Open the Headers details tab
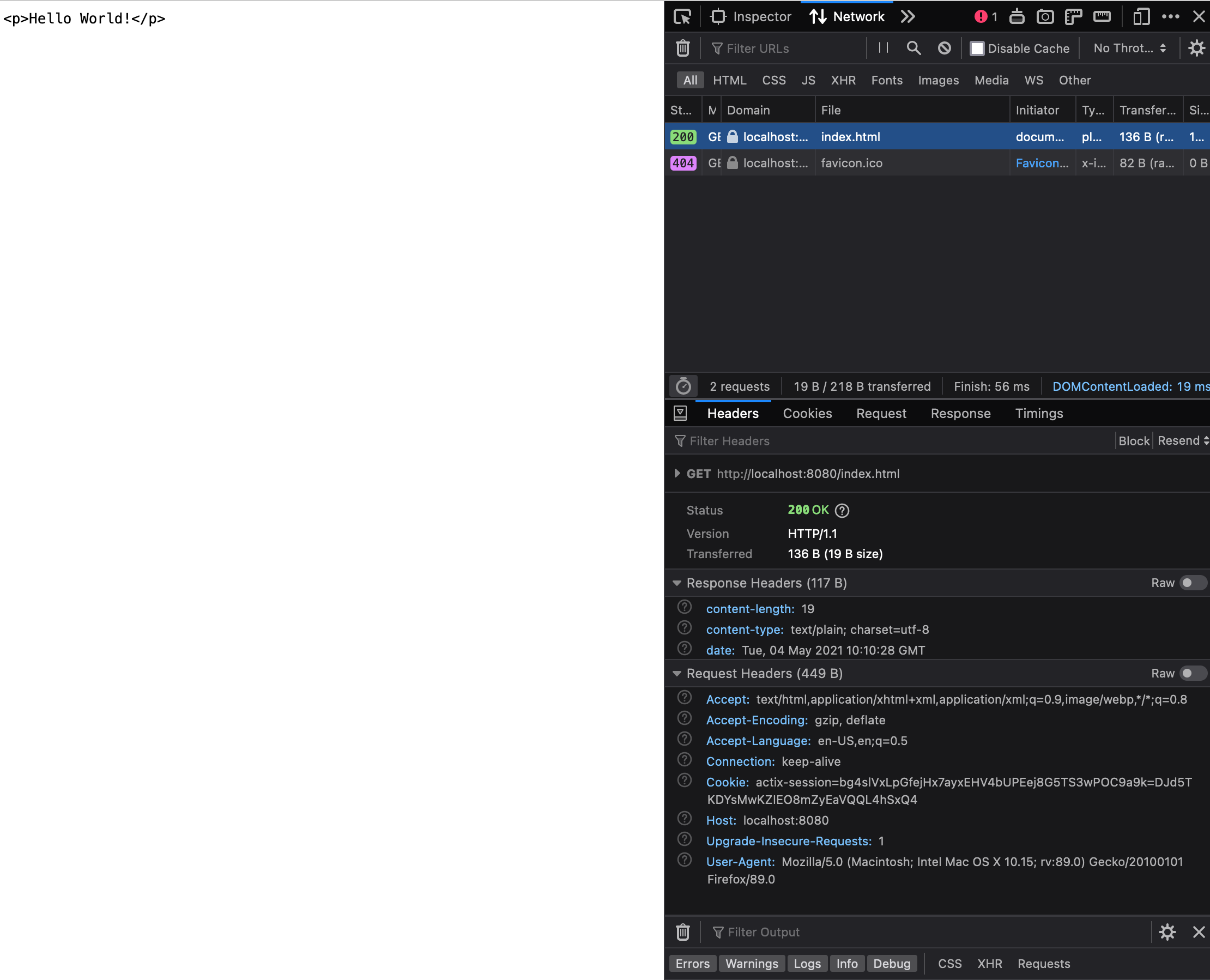Screen dimensions: 1210x980 coord(733,413)
